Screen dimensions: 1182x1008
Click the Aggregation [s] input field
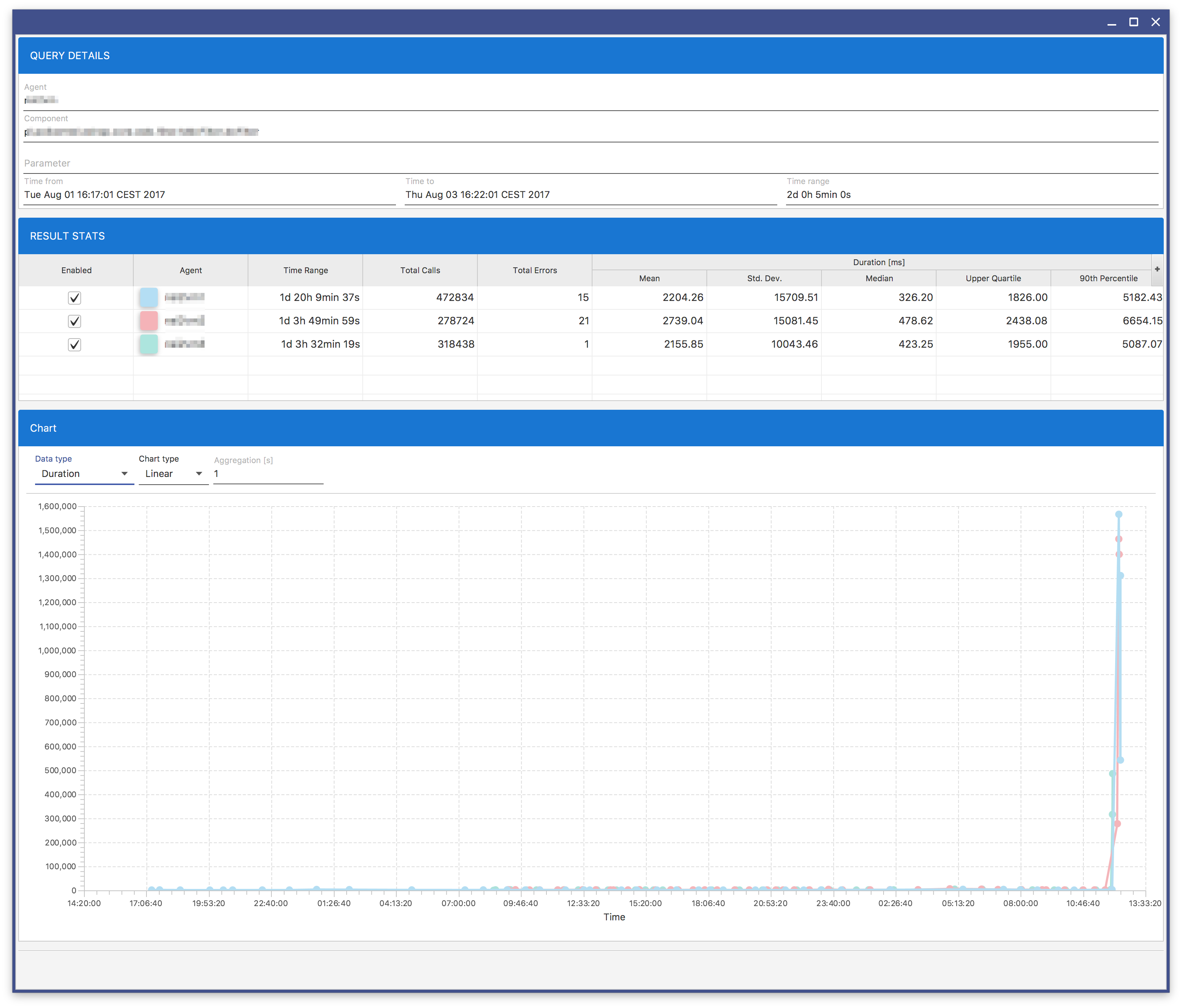pyautogui.click(x=268, y=473)
